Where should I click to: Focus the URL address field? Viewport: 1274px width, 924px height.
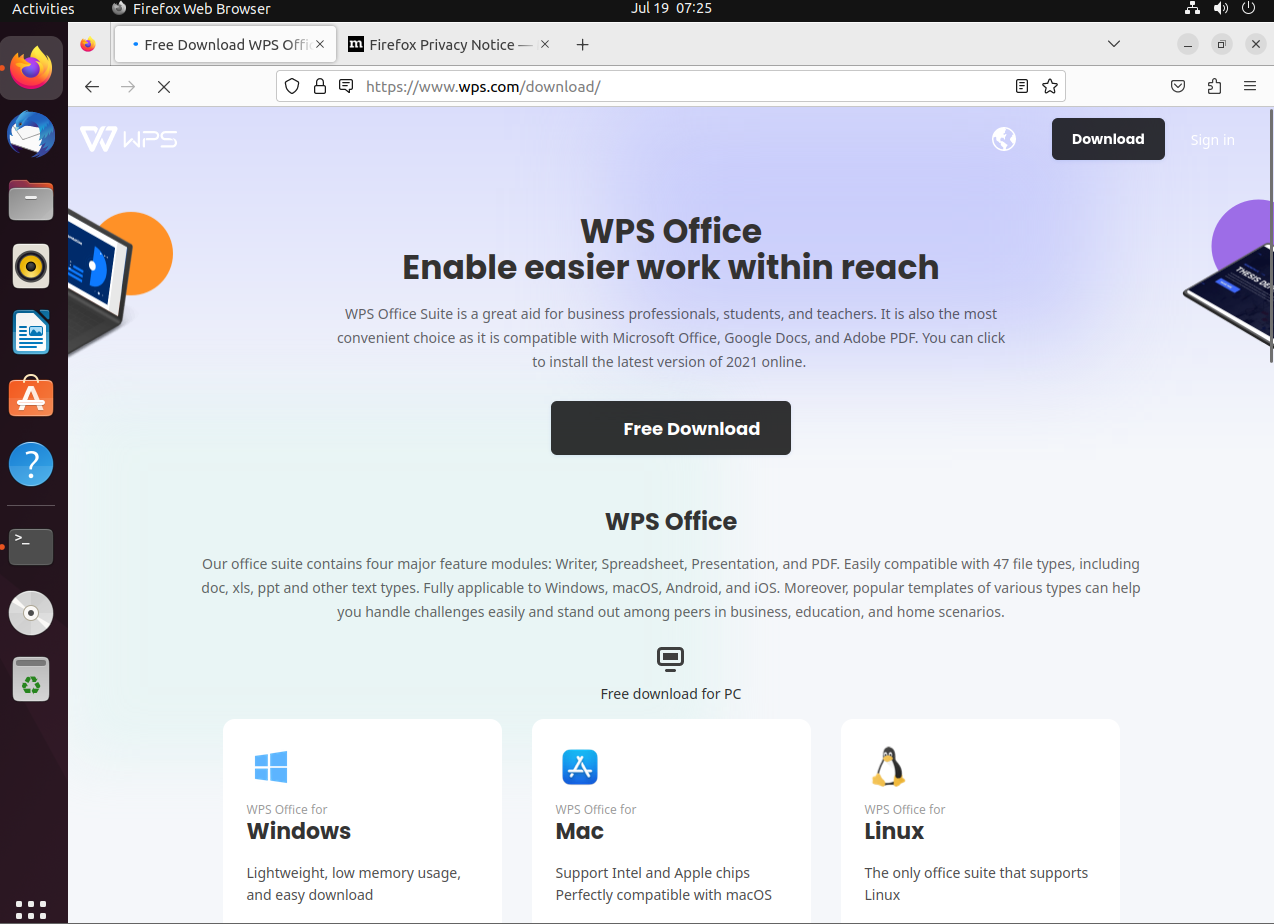click(680, 86)
